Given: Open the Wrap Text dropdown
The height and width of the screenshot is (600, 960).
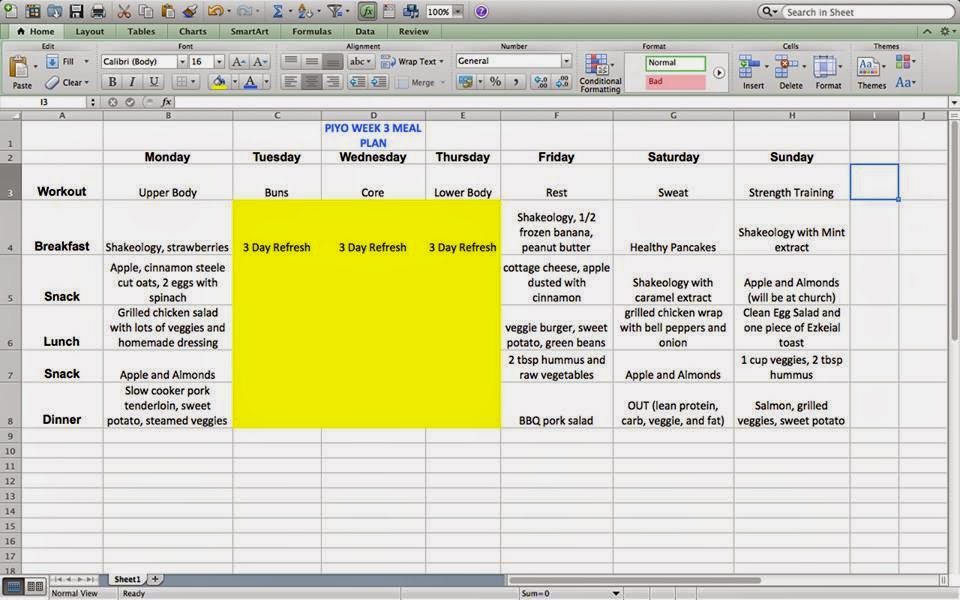Looking at the screenshot, I should point(441,61).
